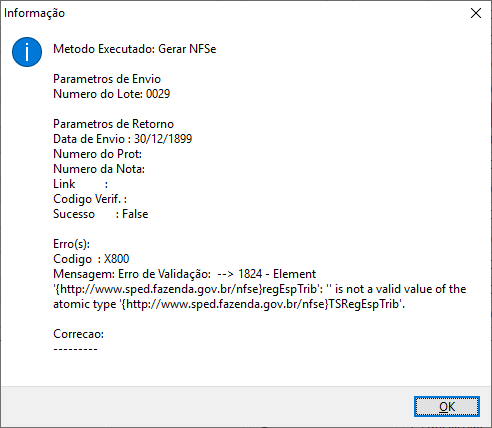The image size is (492, 428).
Task: Click the atomic type TSRegEspTrib line
Action: [229, 304]
